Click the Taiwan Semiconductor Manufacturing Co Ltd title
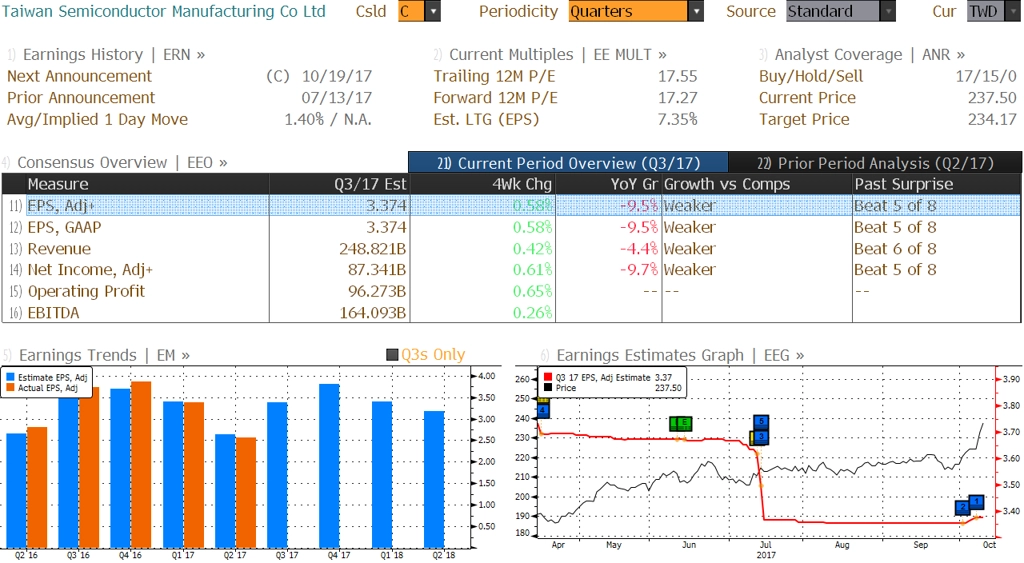Viewport: 1024px width, 563px height. (x=163, y=11)
